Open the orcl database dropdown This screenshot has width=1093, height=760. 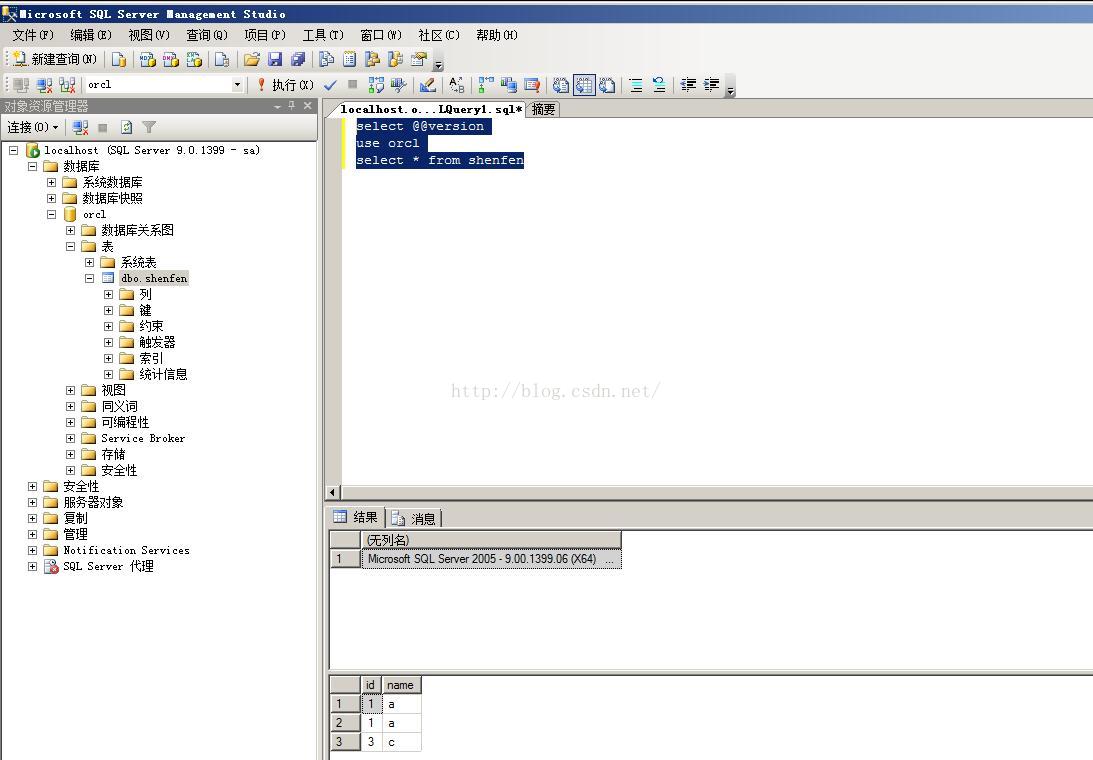click(237, 84)
